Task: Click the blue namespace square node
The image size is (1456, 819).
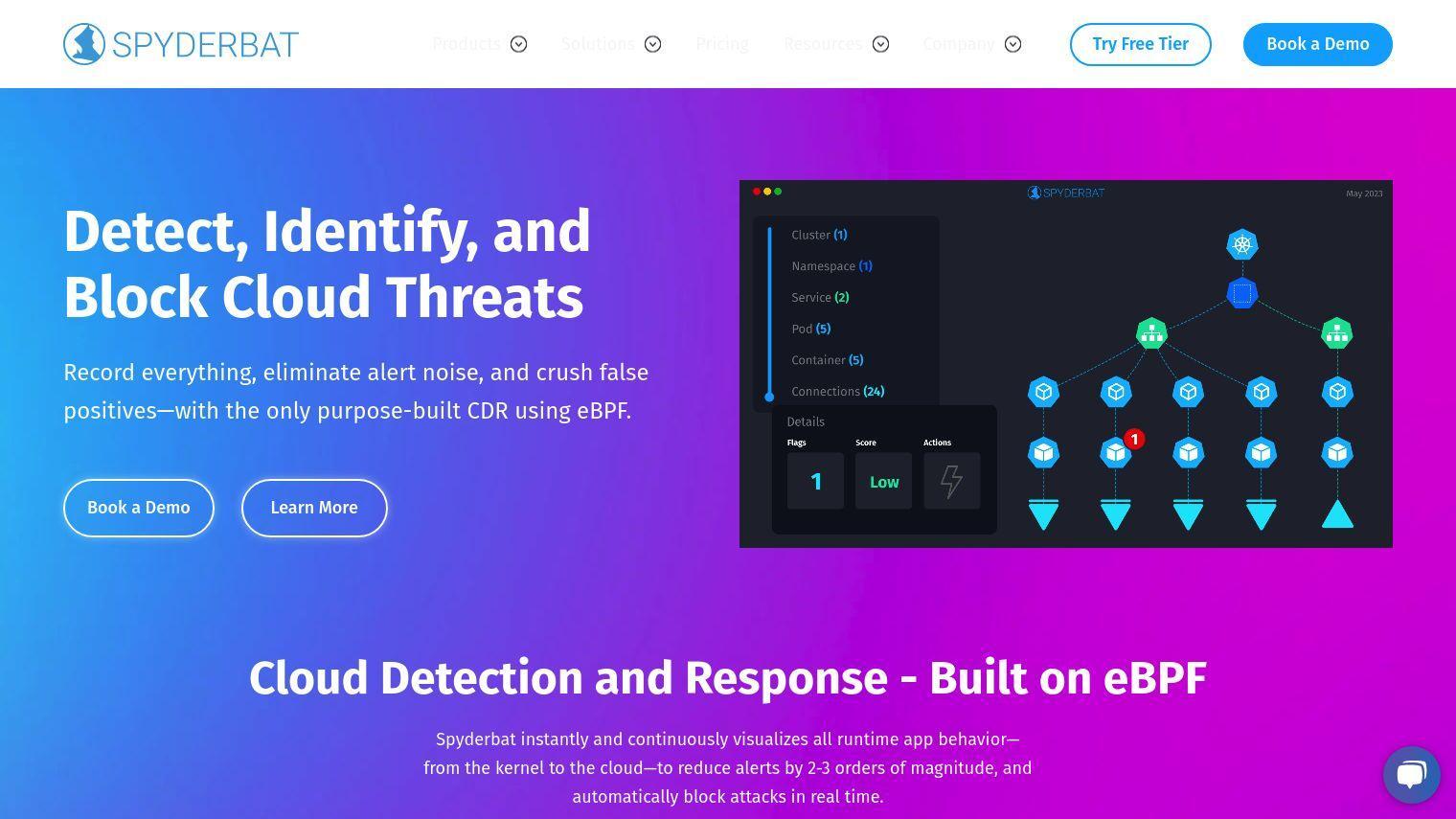Action: pos(1242,293)
